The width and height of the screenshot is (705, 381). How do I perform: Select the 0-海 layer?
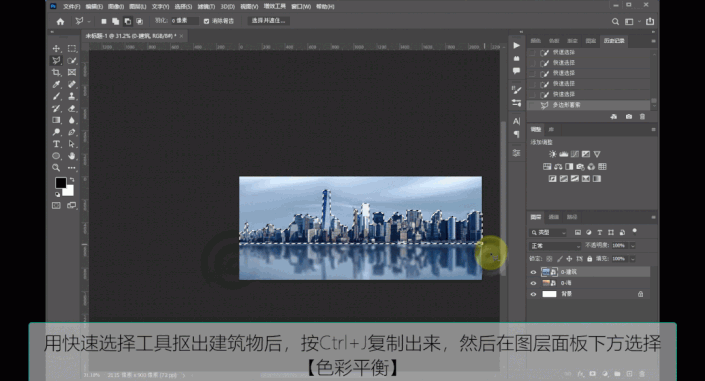pyautogui.click(x=589, y=283)
